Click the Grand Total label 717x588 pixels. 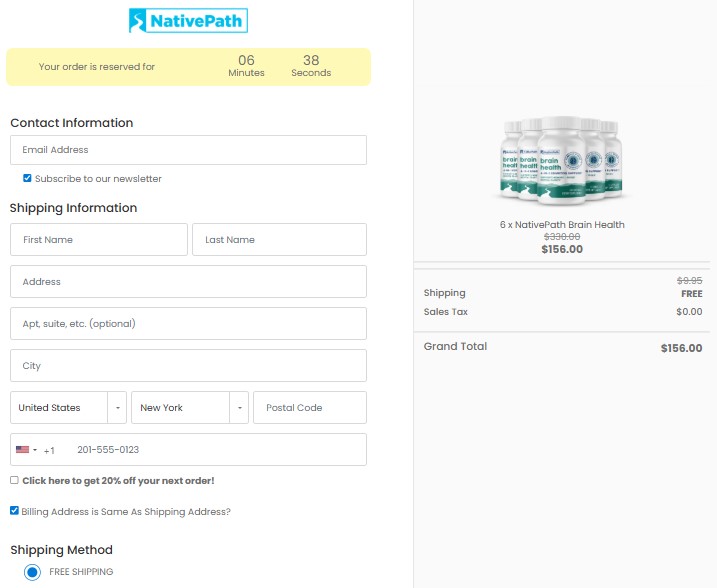(x=455, y=346)
